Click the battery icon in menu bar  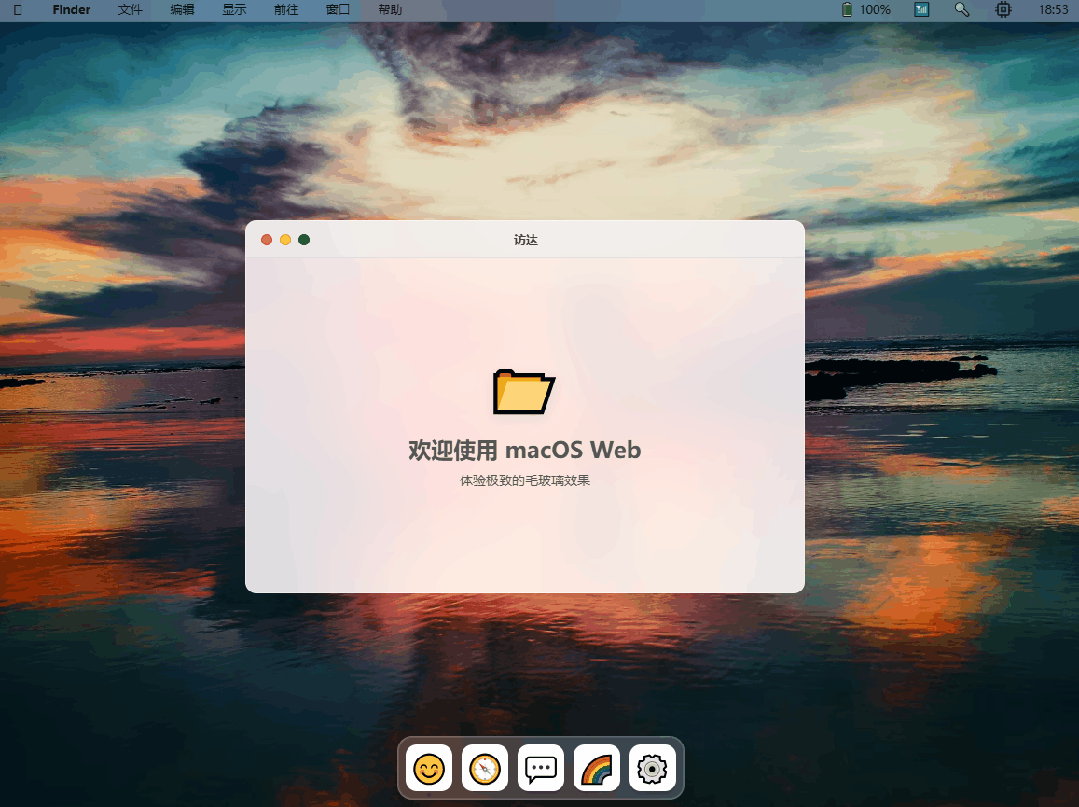click(x=847, y=10)
